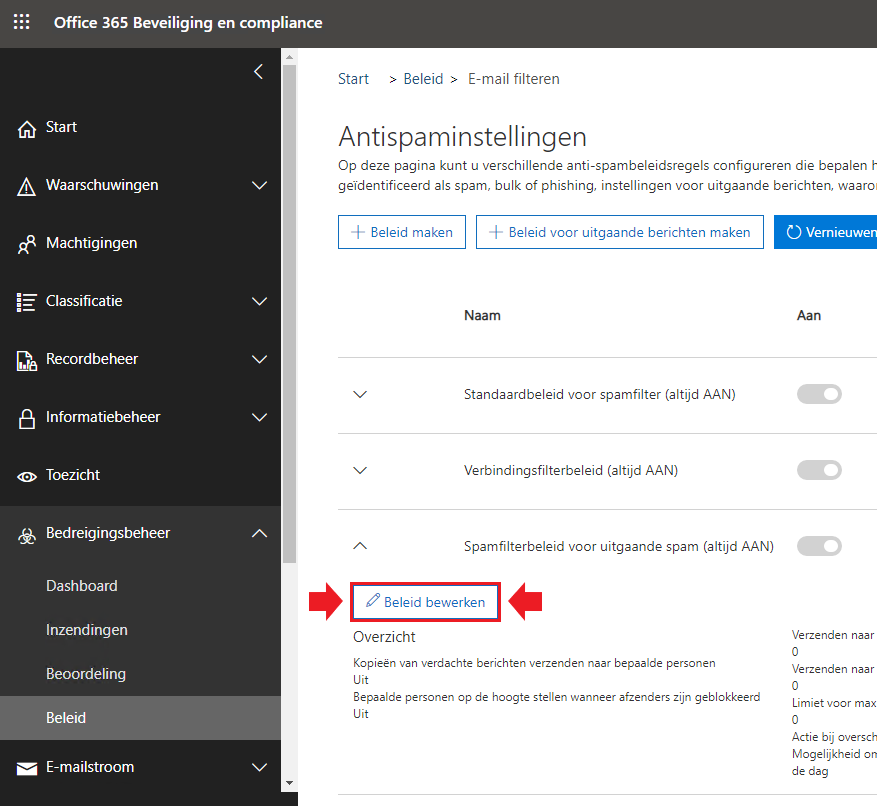Screen dimensions: 877x806
Task: Expand Verbindingsfilterbeleid row
Action: (360, 470)
